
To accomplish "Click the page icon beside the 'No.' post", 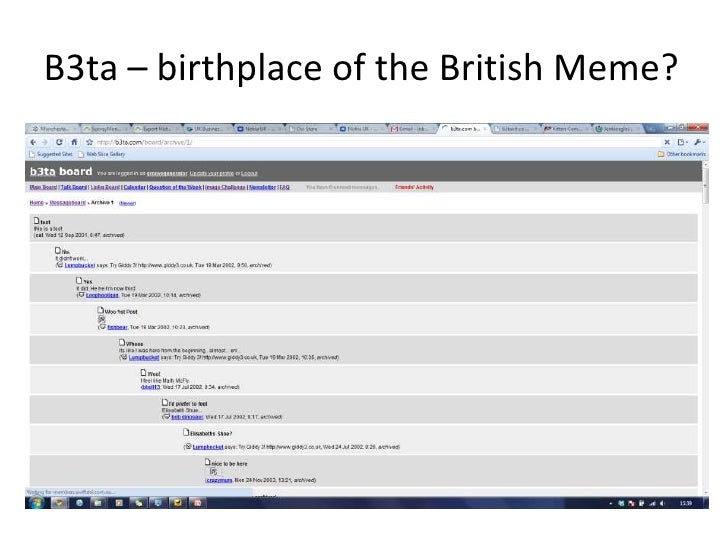I will tap(58, 250).
